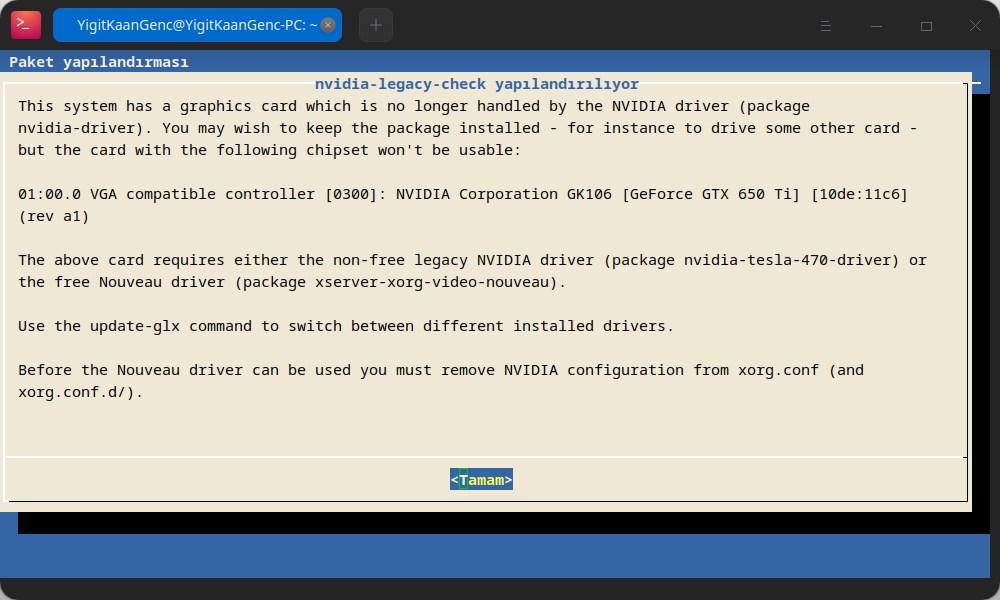Click the '[10de:11c6]' device ID text
Viewport: 1000px width, 600px height.
point(859,194)
